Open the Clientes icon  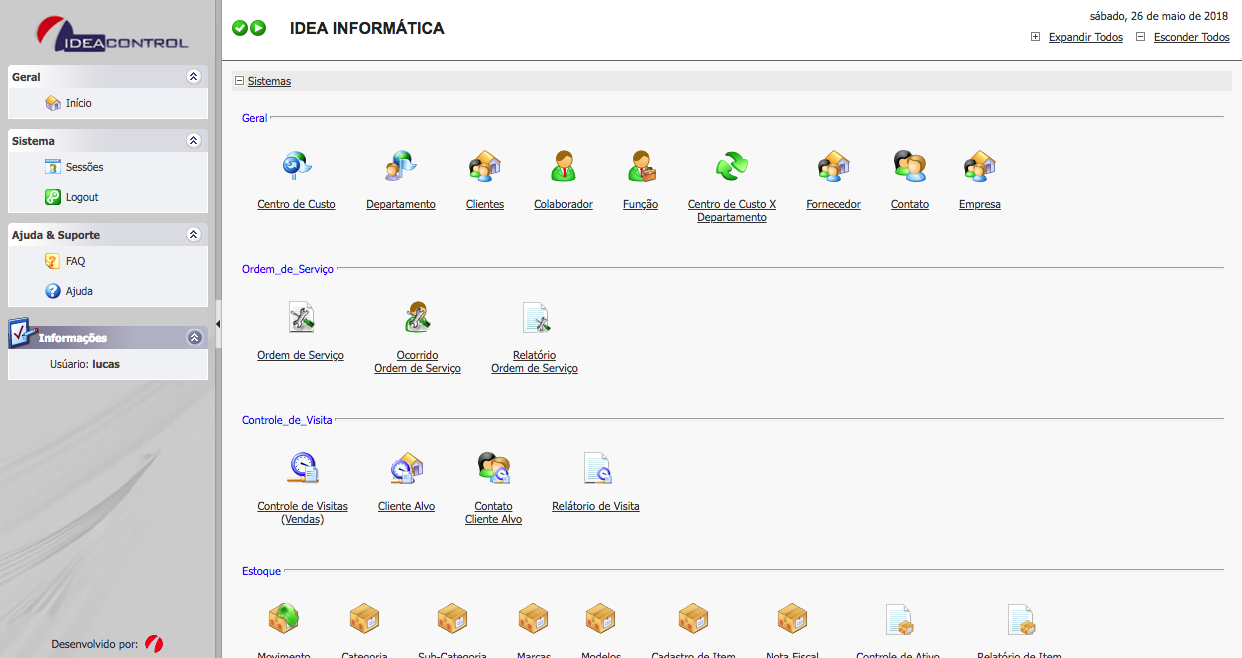pyautogui.click(x=485, y=165)
